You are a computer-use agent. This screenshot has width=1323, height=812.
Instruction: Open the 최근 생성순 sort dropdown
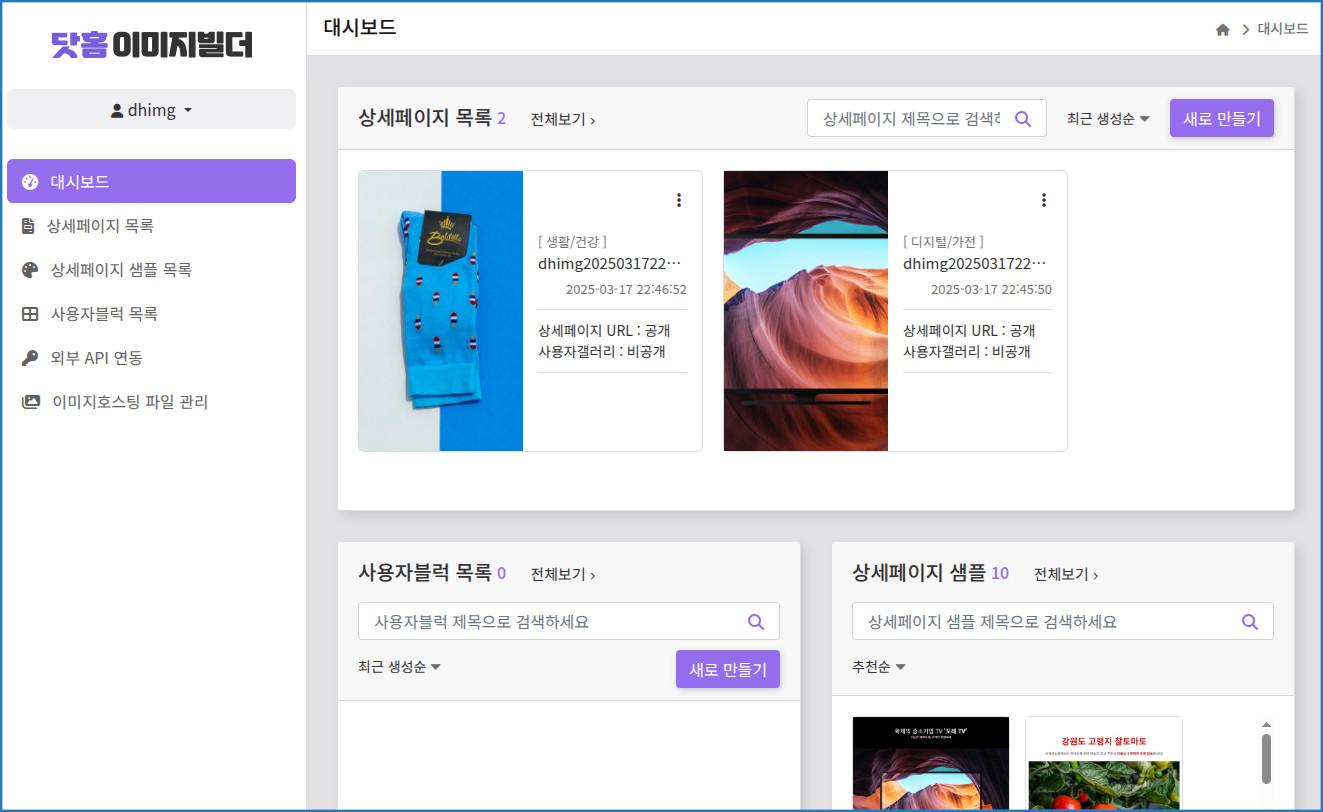pyautogui.click(x=1106, y=117)
